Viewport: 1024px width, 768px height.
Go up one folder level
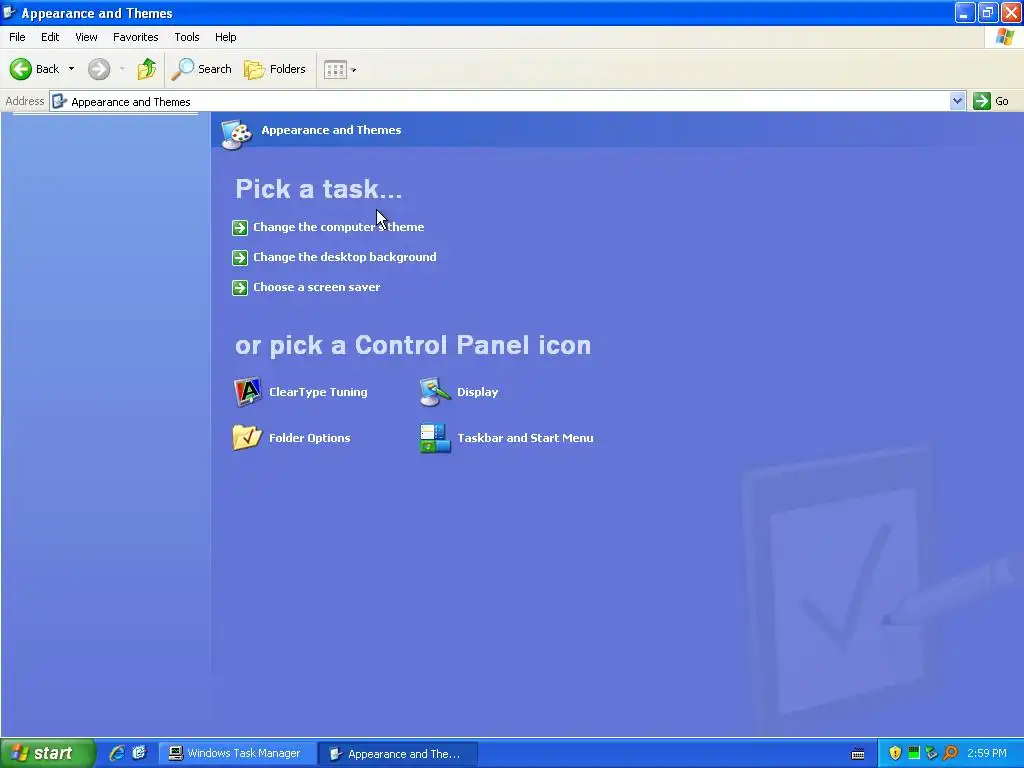(x=147, y=69)
